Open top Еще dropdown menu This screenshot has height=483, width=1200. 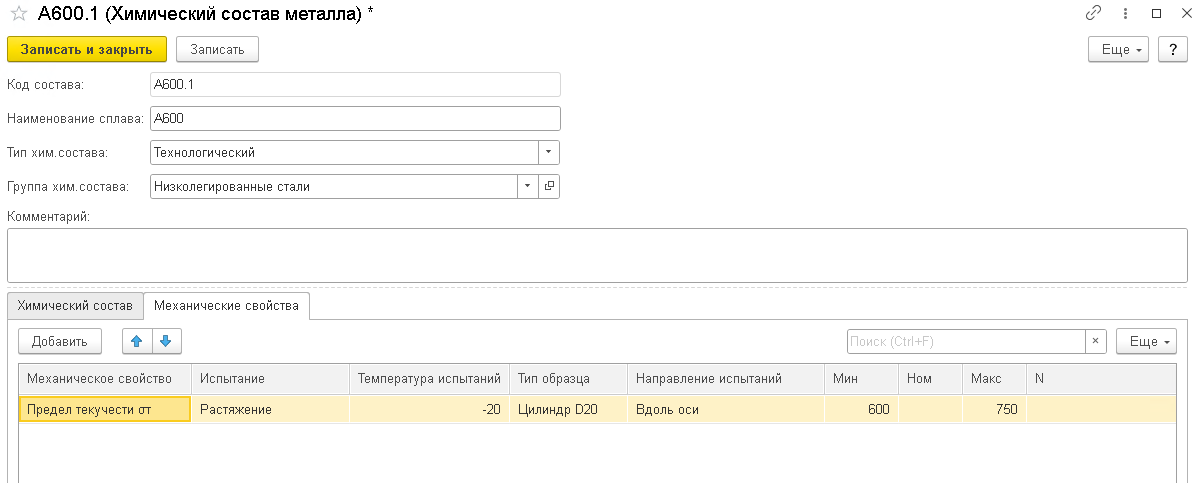(1120, 49)
